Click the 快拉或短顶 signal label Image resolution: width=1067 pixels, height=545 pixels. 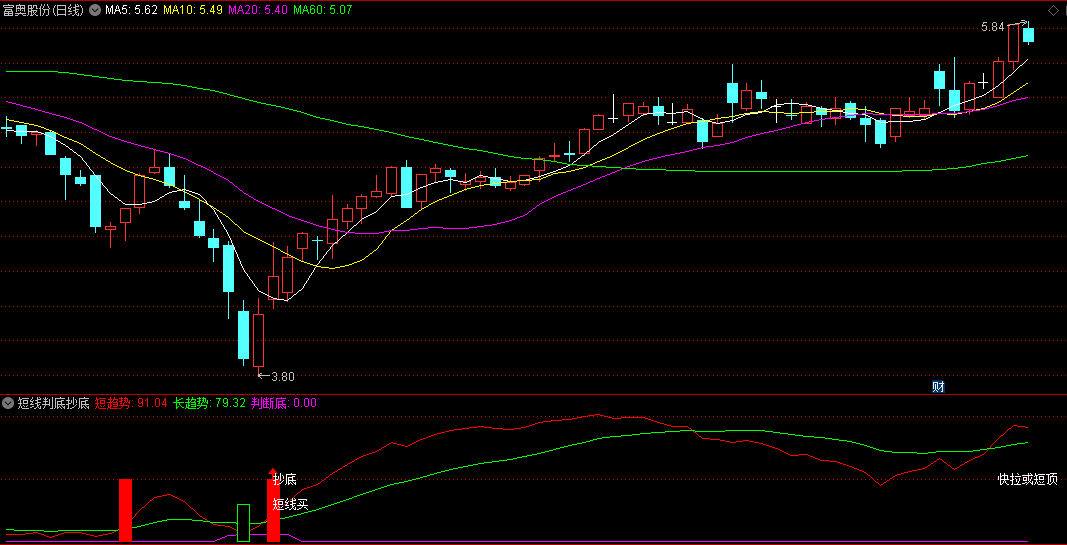pyautogui.click(x=1028, y=480)
